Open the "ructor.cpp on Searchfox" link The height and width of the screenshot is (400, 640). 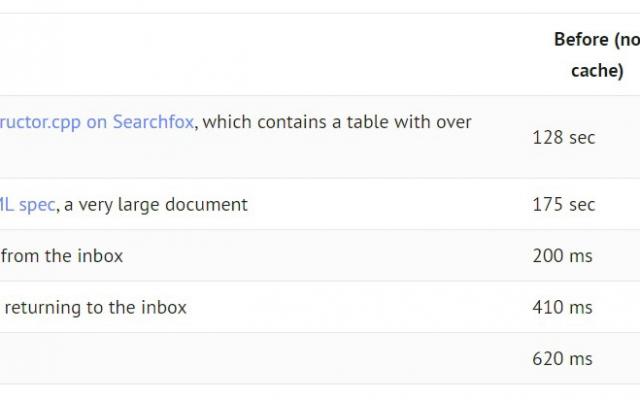coord(96,122)
